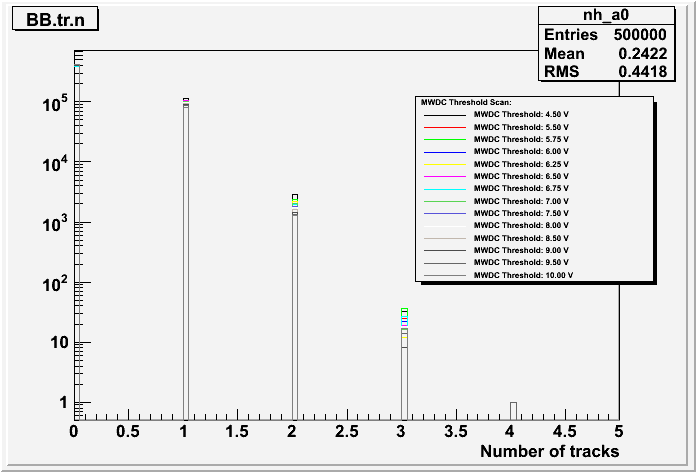The height and width of the screenshot is (472, 696).
Task: Click the histogram bar at 2 tracks
Action: (295, 307)
